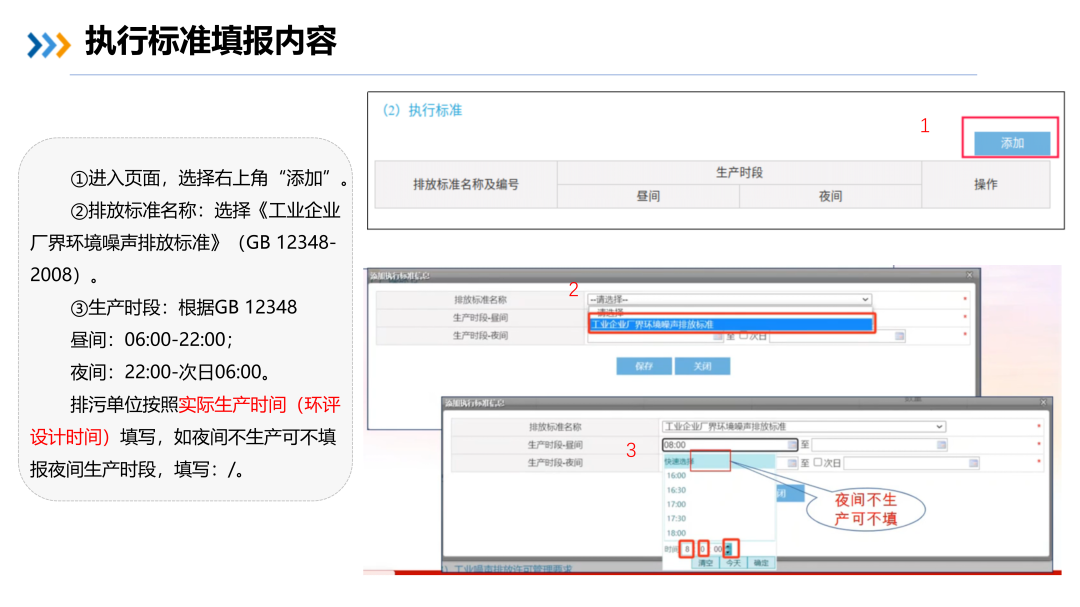Click the triple-chevron icon before the title
1080x607 pixels.
48,45
